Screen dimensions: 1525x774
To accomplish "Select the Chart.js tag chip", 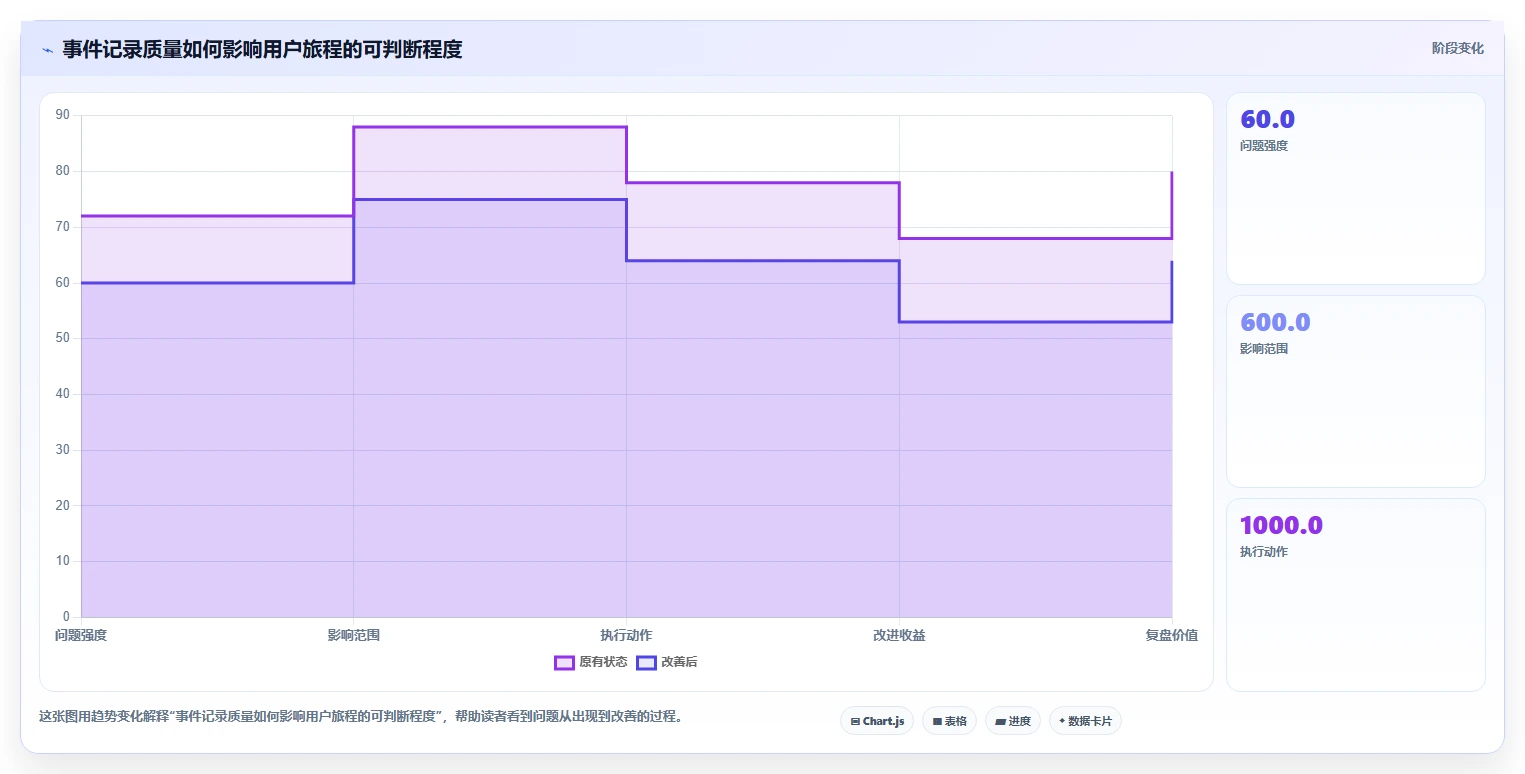I will [x=877, y=721].
